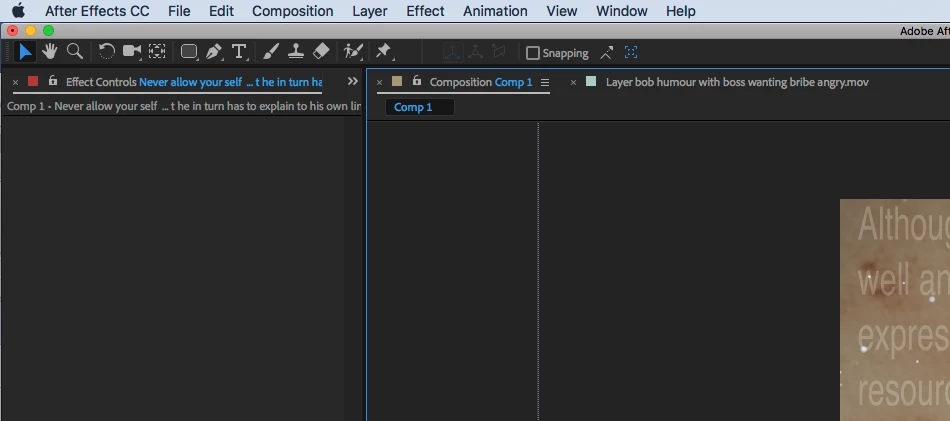The image size is (950, 421).
Task: Select the Roto Brush tool
Action: click(353, 52)
